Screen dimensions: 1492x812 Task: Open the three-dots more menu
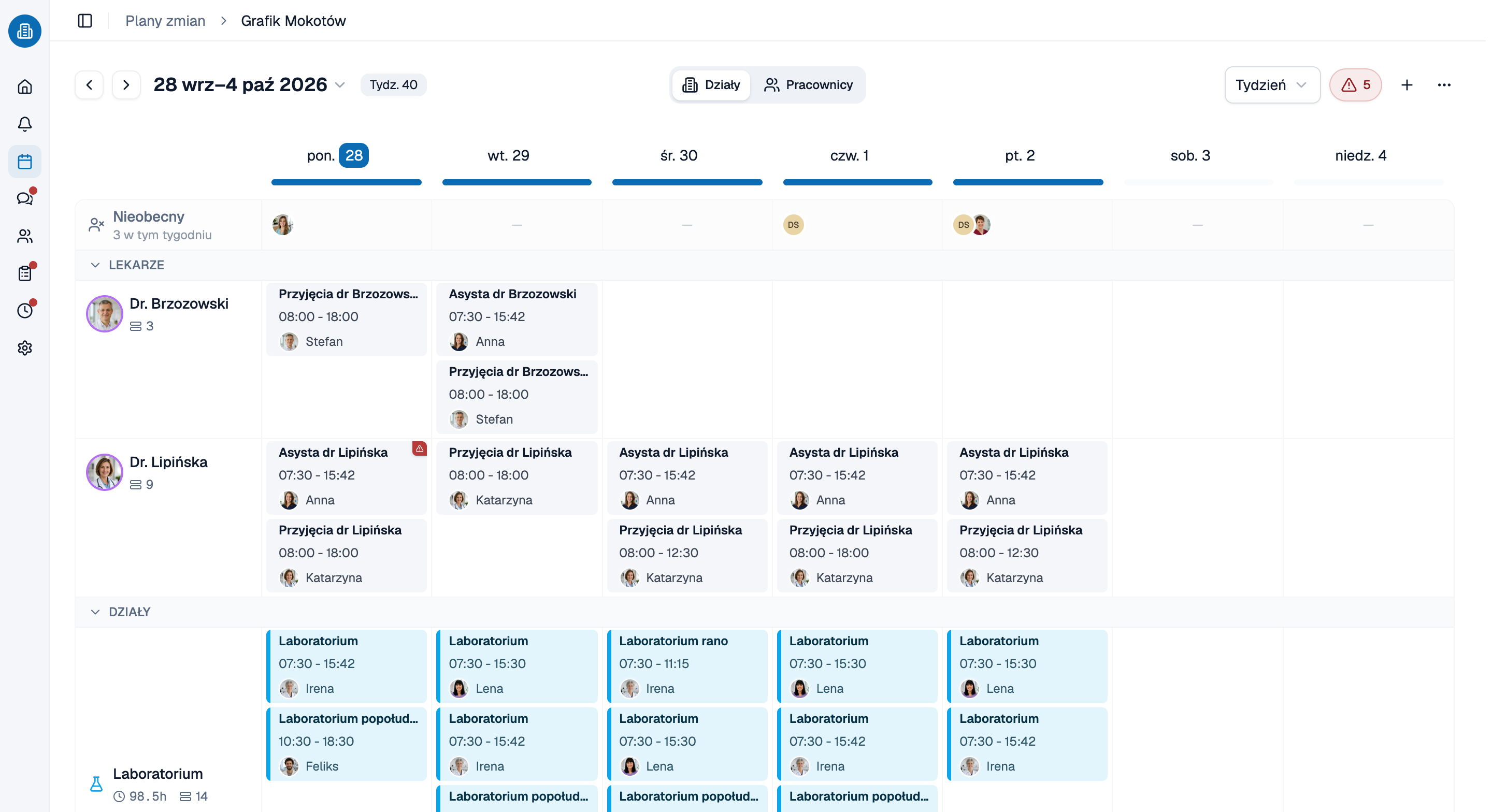pos(1444,85)
